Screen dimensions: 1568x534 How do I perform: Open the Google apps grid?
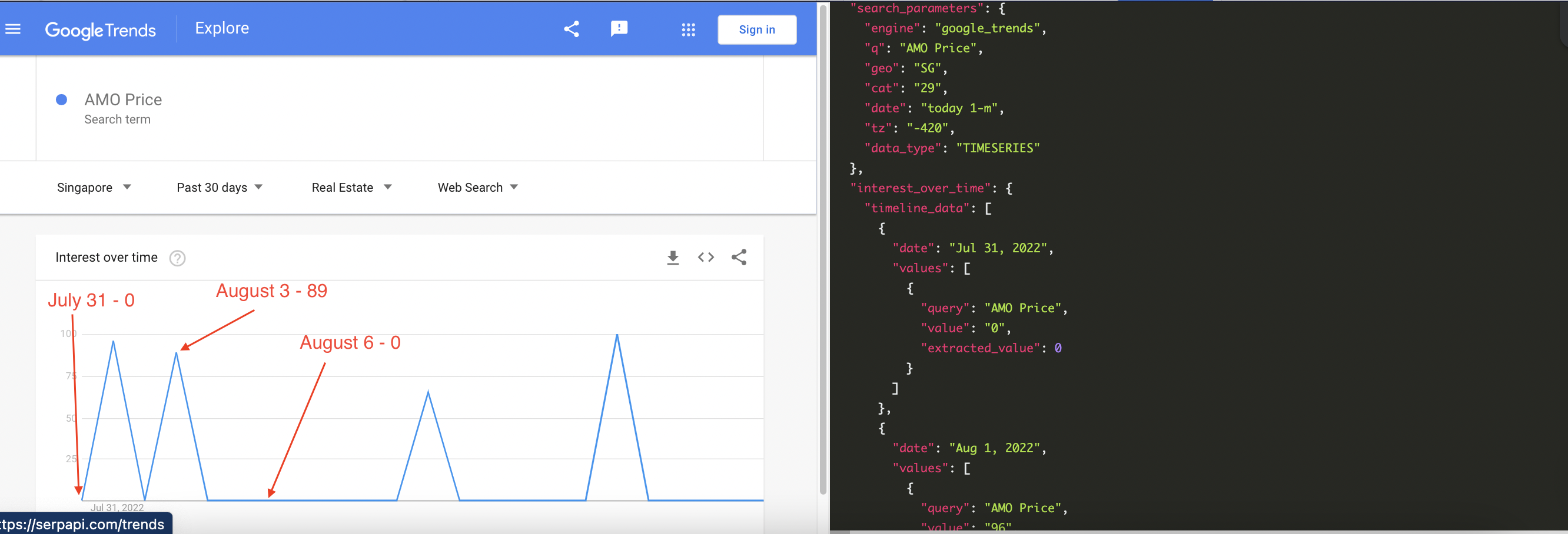click(x=688, y=29)
